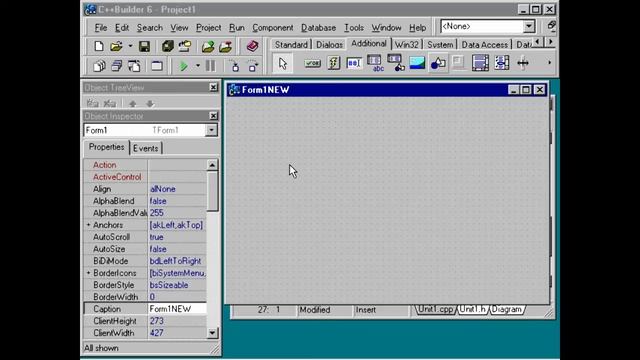This screenshot has height=360, width=640.
Task: Switch to the Win32 palette tab
Action: coord(407,44)
